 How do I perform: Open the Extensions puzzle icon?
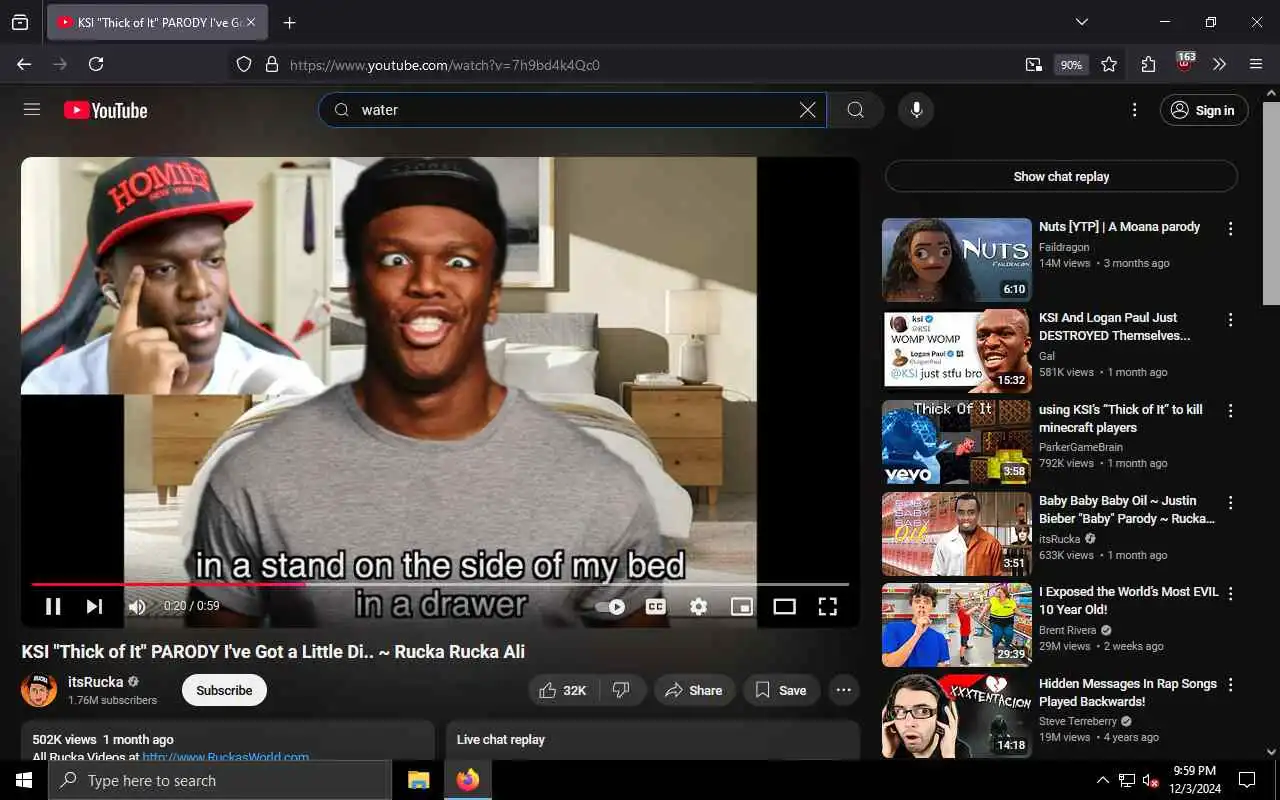point(1148,64)
